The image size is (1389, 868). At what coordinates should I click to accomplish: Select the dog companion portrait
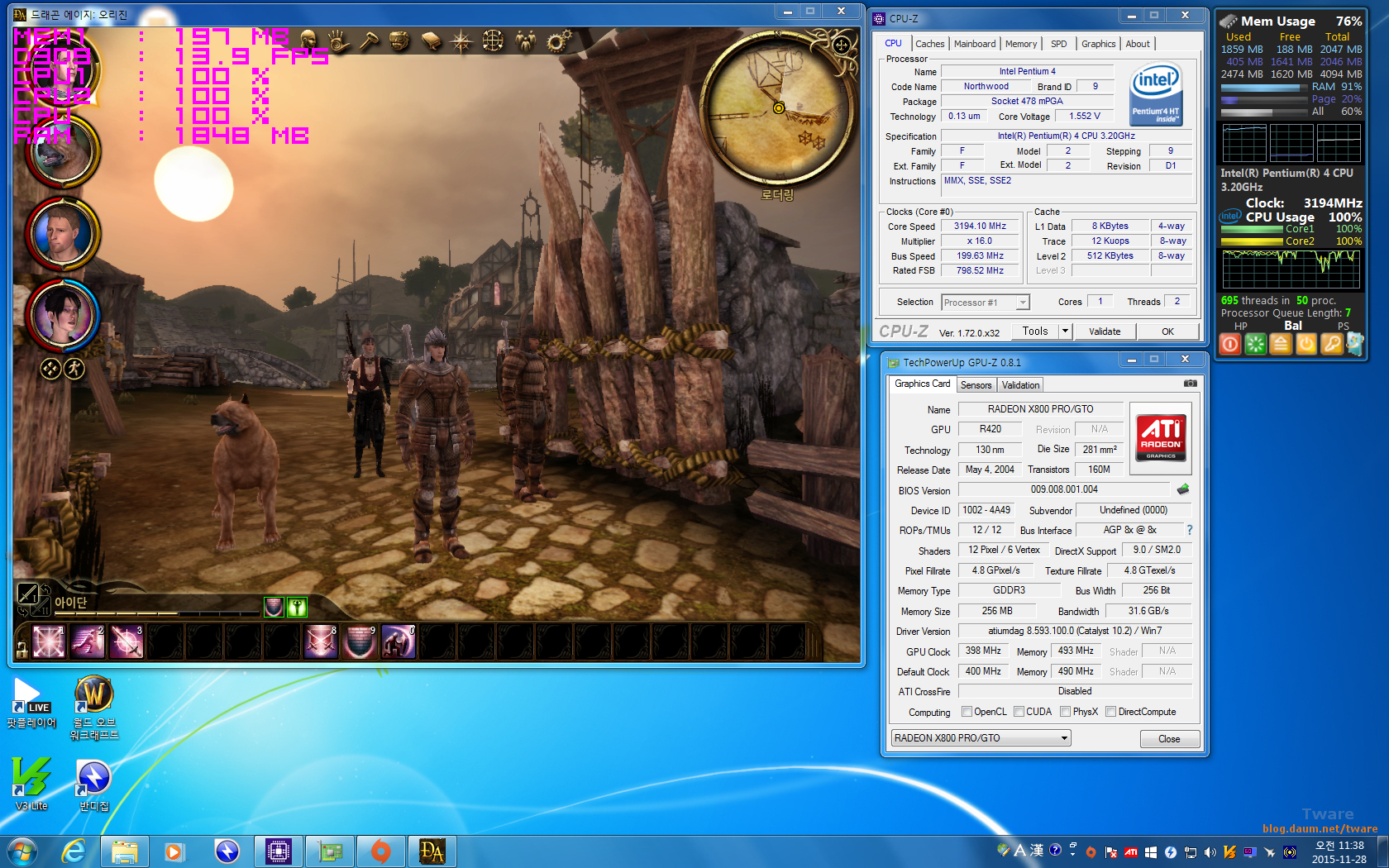63,151
